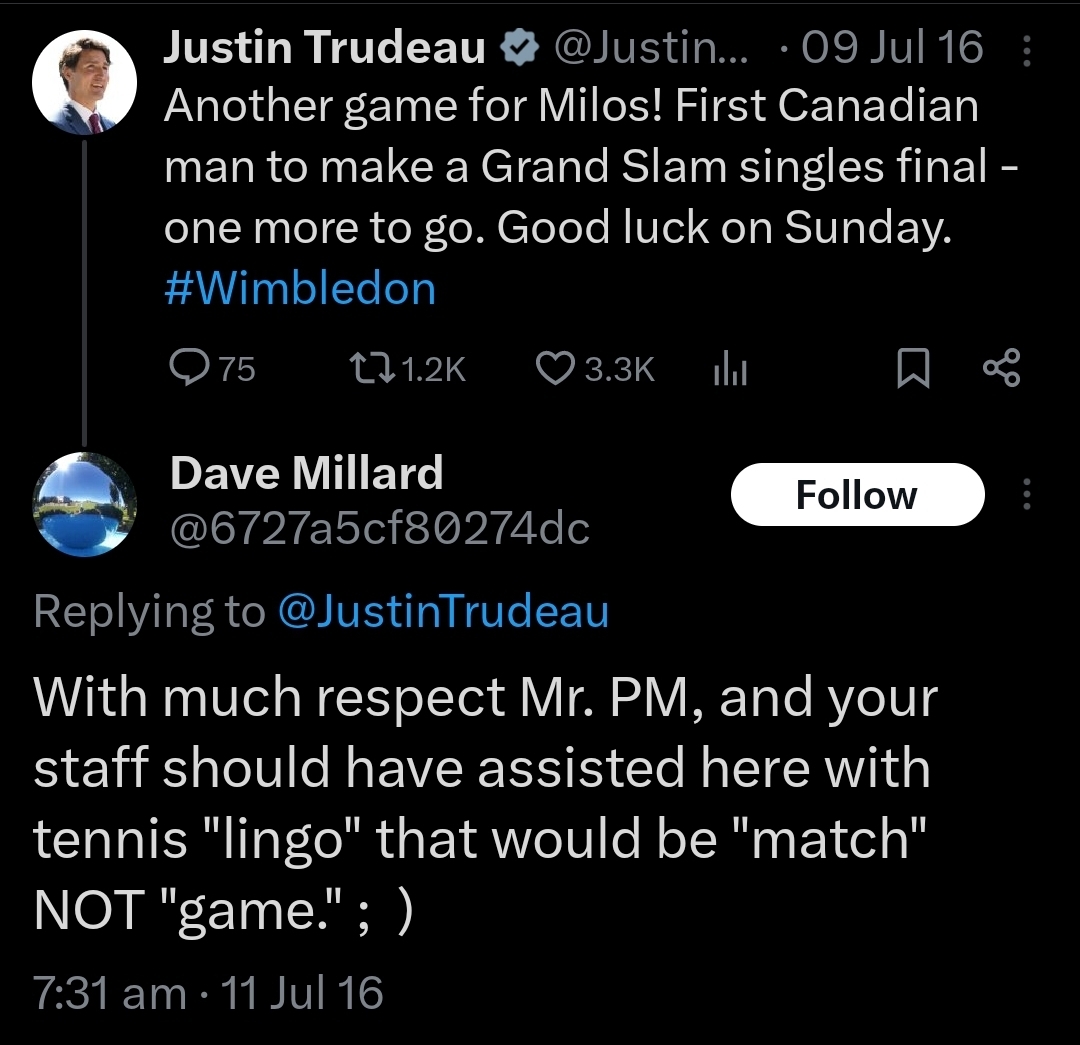
Task: Open Justin Trudeau's profile picture
Action: 85,81
